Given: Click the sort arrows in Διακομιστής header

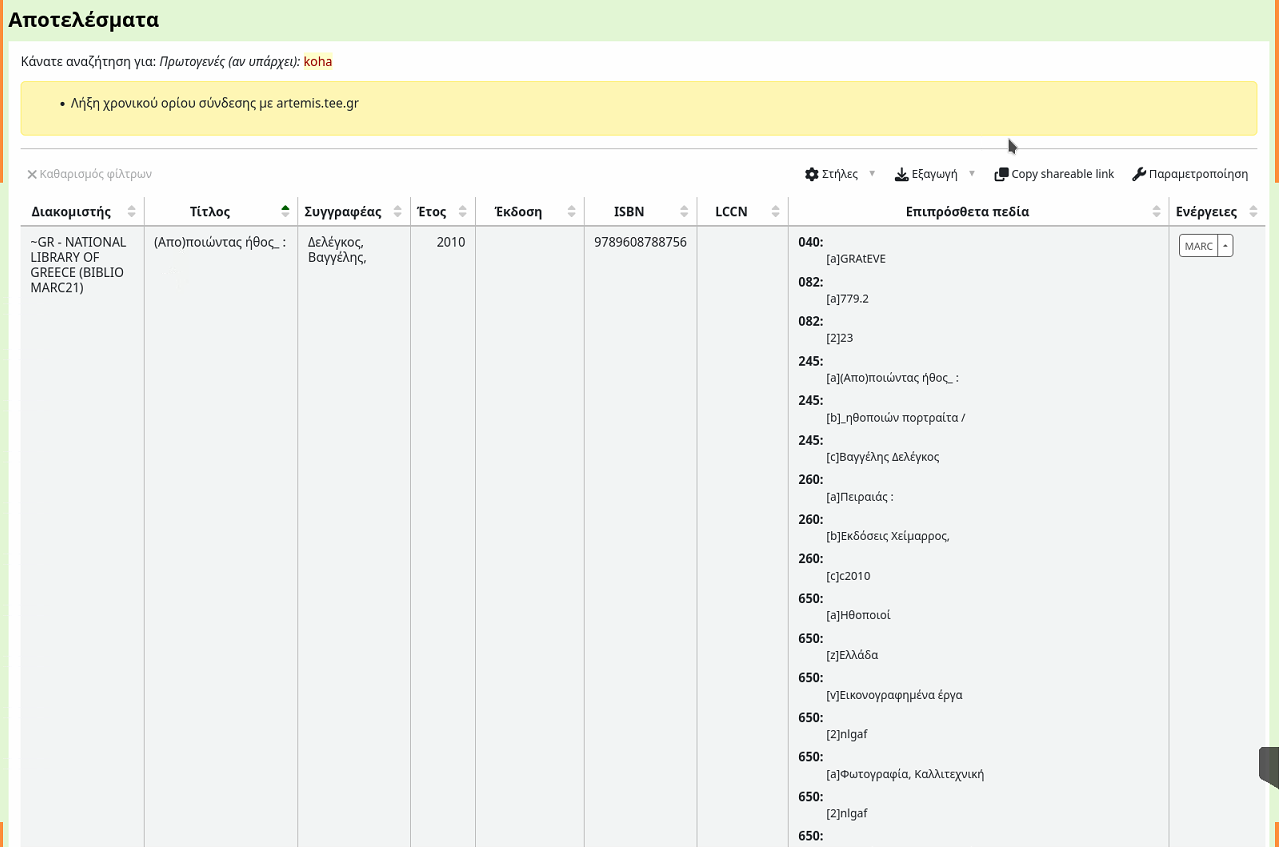Looking at the screenshot, I should tap(131, 212).
